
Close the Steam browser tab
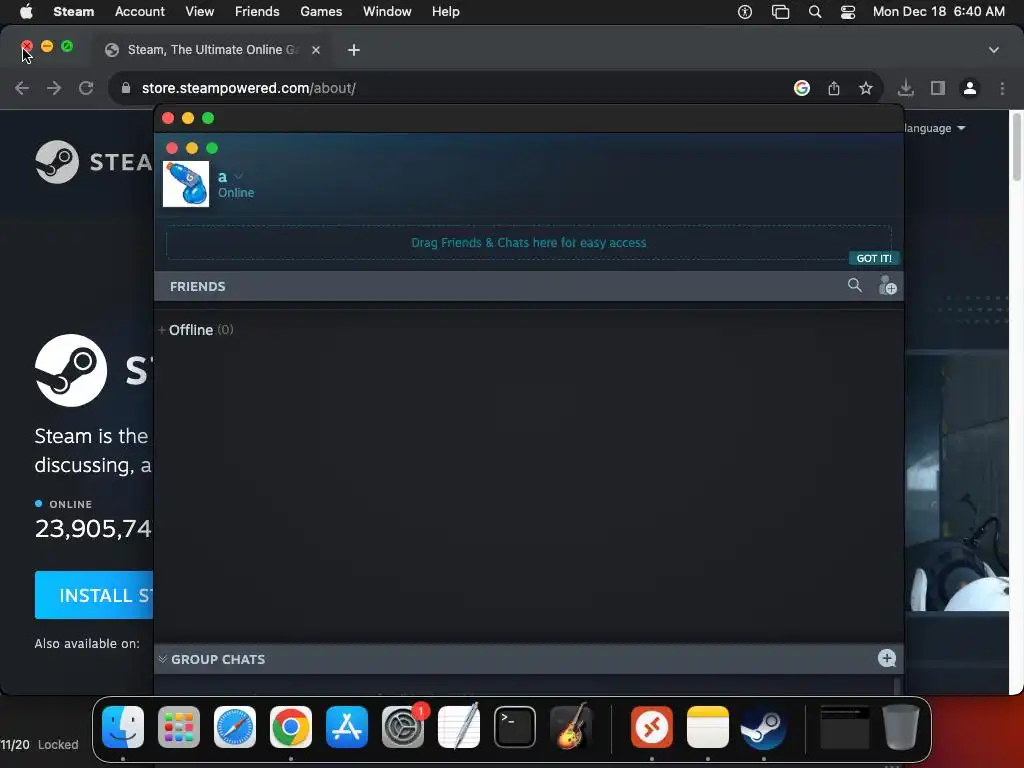click(316, 50)
